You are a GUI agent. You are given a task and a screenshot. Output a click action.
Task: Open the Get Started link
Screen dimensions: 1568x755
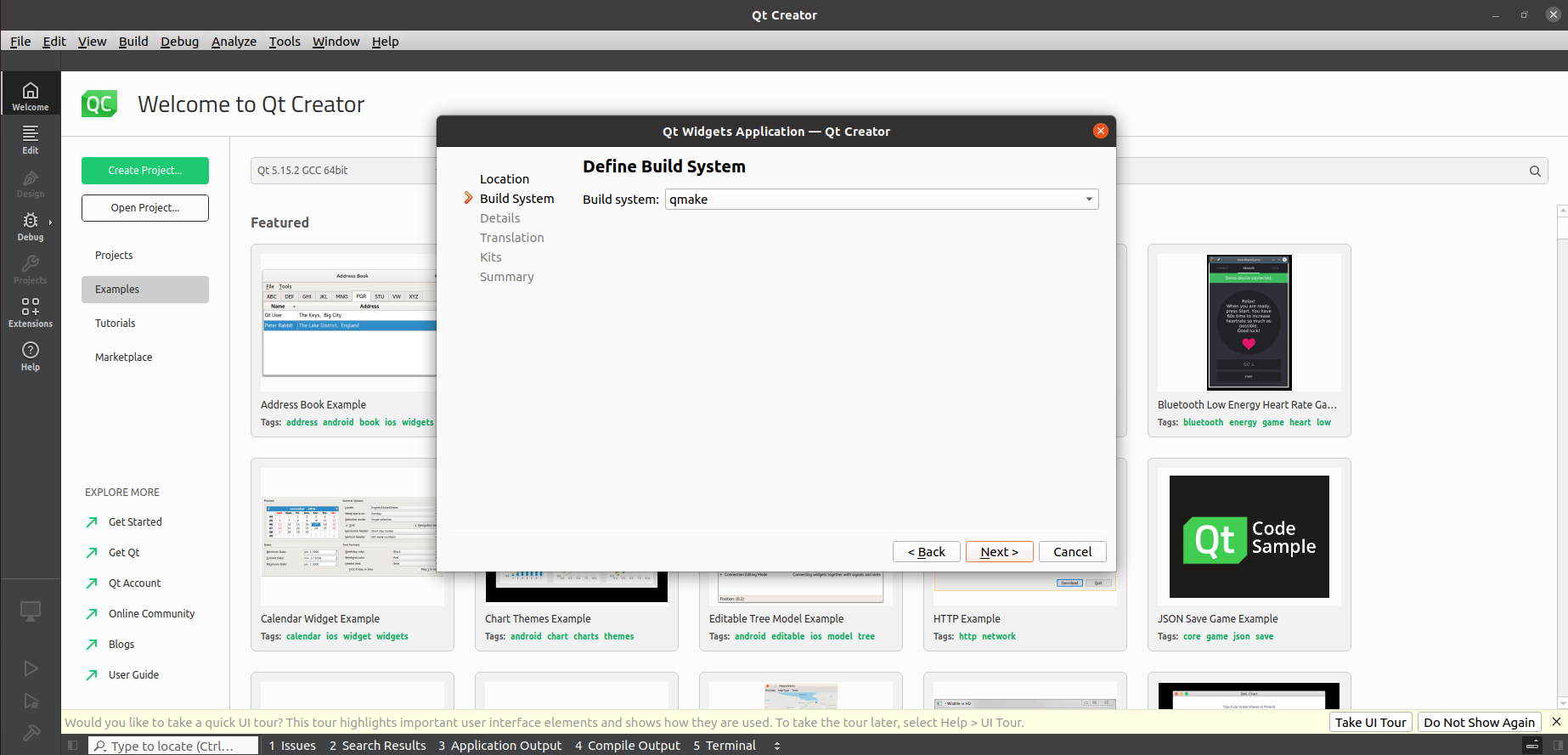135,522
